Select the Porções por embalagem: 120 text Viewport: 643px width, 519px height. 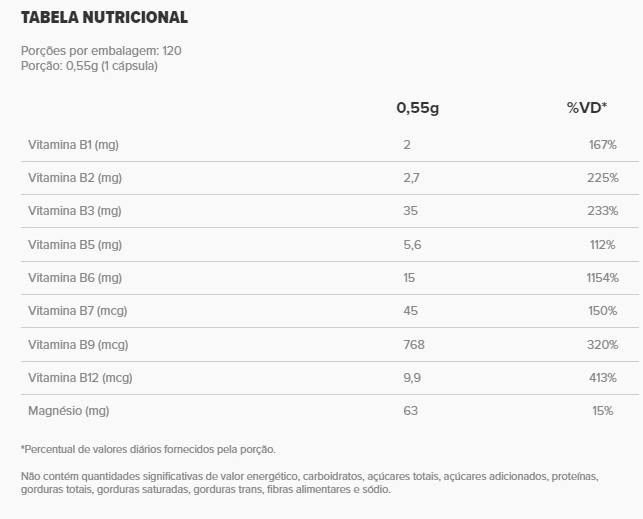coord(101,51)
